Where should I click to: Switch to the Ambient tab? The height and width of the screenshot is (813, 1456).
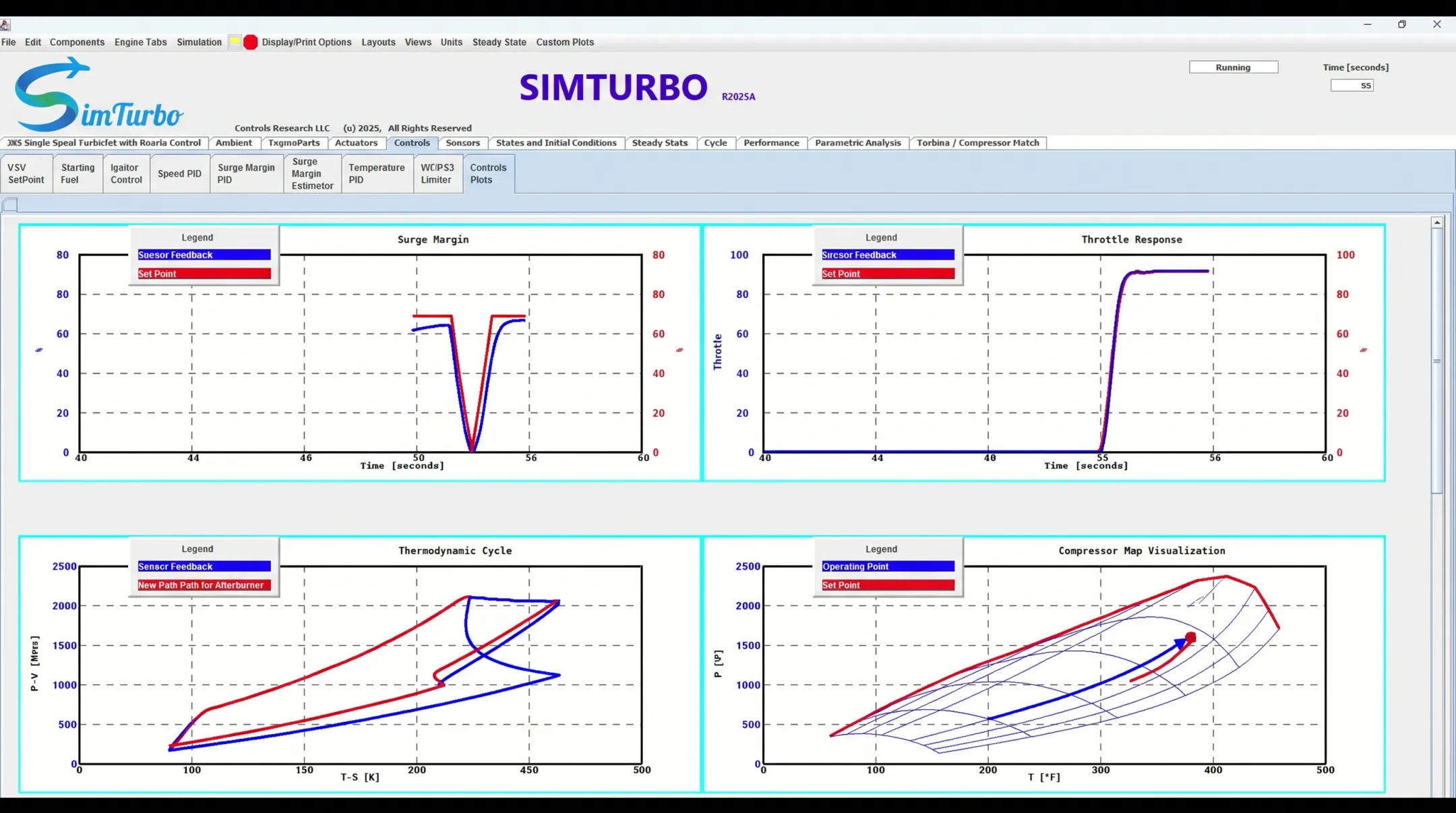tap(234, 143)
